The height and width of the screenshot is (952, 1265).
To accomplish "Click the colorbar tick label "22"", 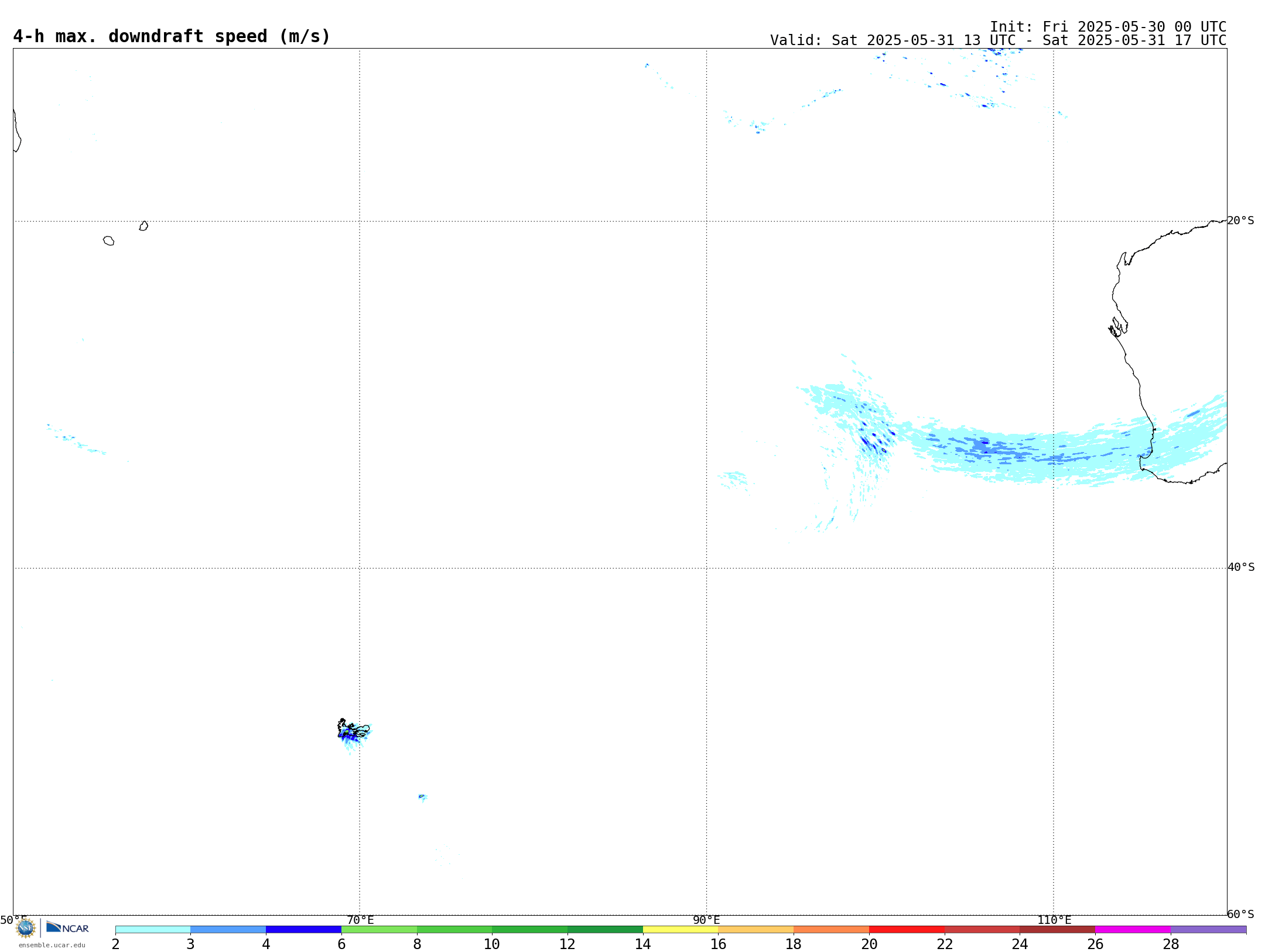I will (945, 944).
